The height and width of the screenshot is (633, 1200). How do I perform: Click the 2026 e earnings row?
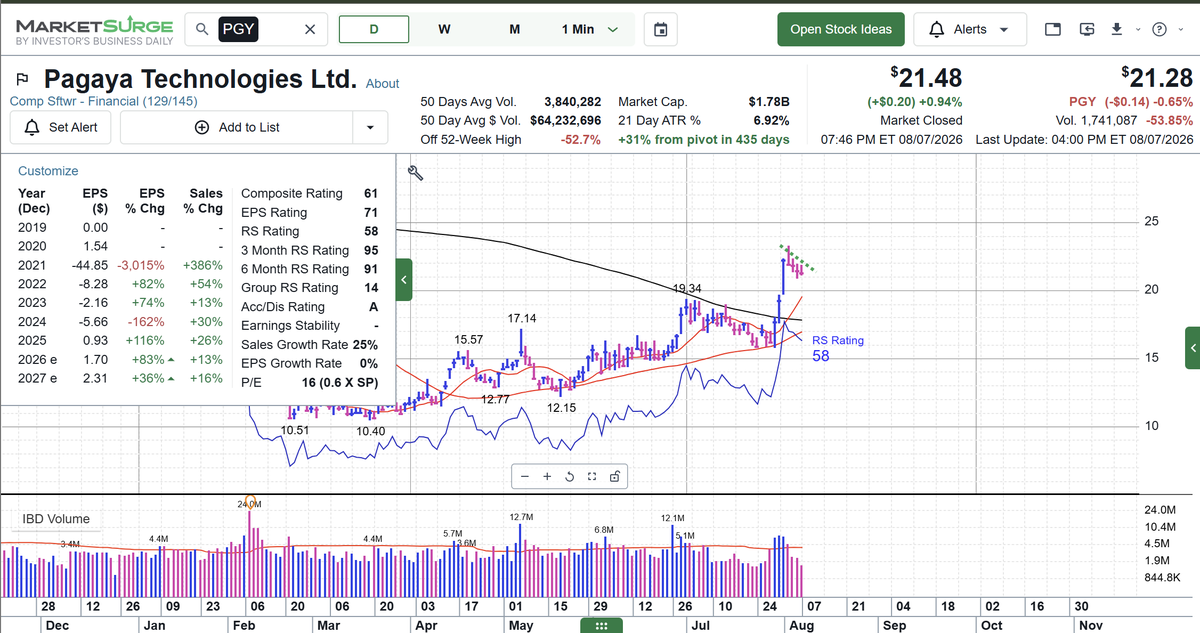(x=121, y=359)
